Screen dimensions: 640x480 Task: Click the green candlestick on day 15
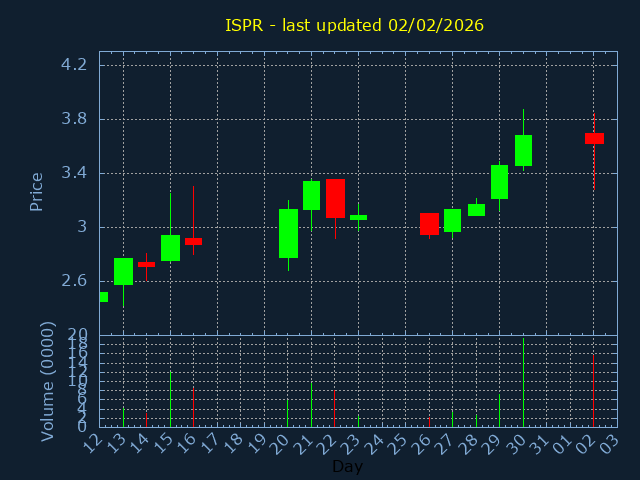coord(170,247)
